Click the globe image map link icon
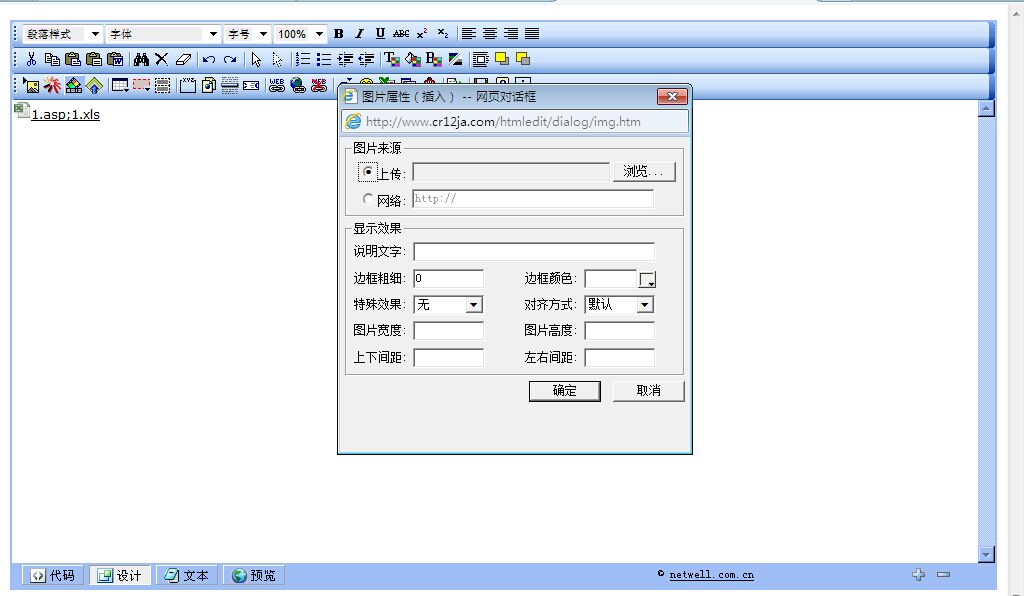The width and height of the screenshot is (1024, 596). click(298, 85)
